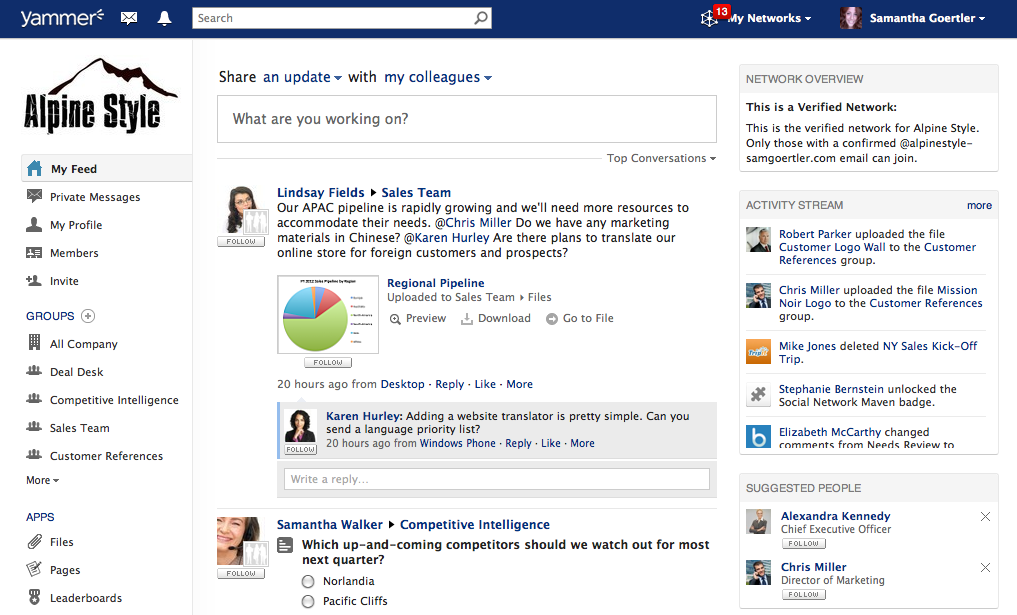Add a new group with plus icon
Image resolution: width=1017 pixels, height=615 pixels.
point(88,316)
